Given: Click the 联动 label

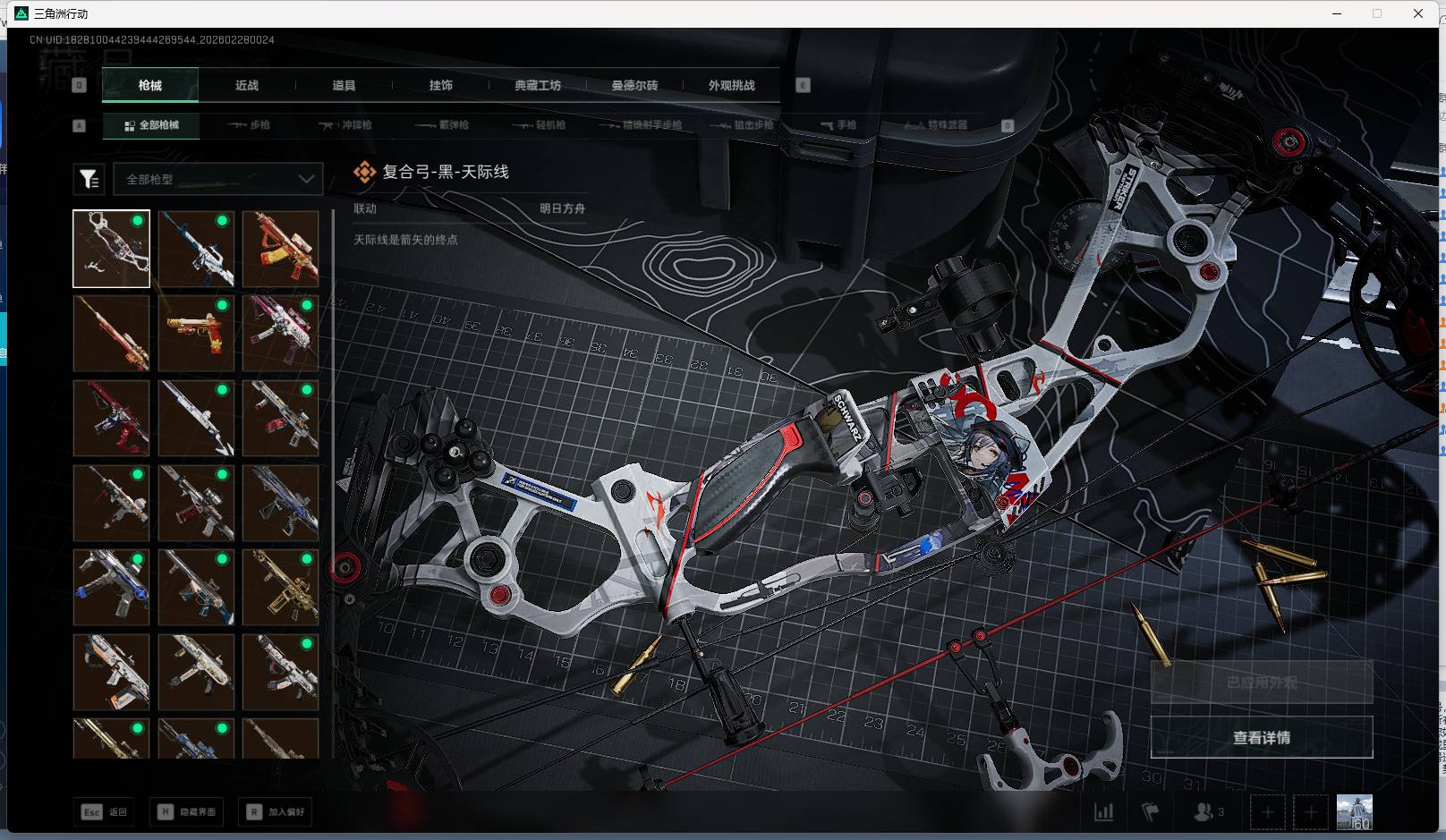Looking at the screenshot, I should coord(365,208).
